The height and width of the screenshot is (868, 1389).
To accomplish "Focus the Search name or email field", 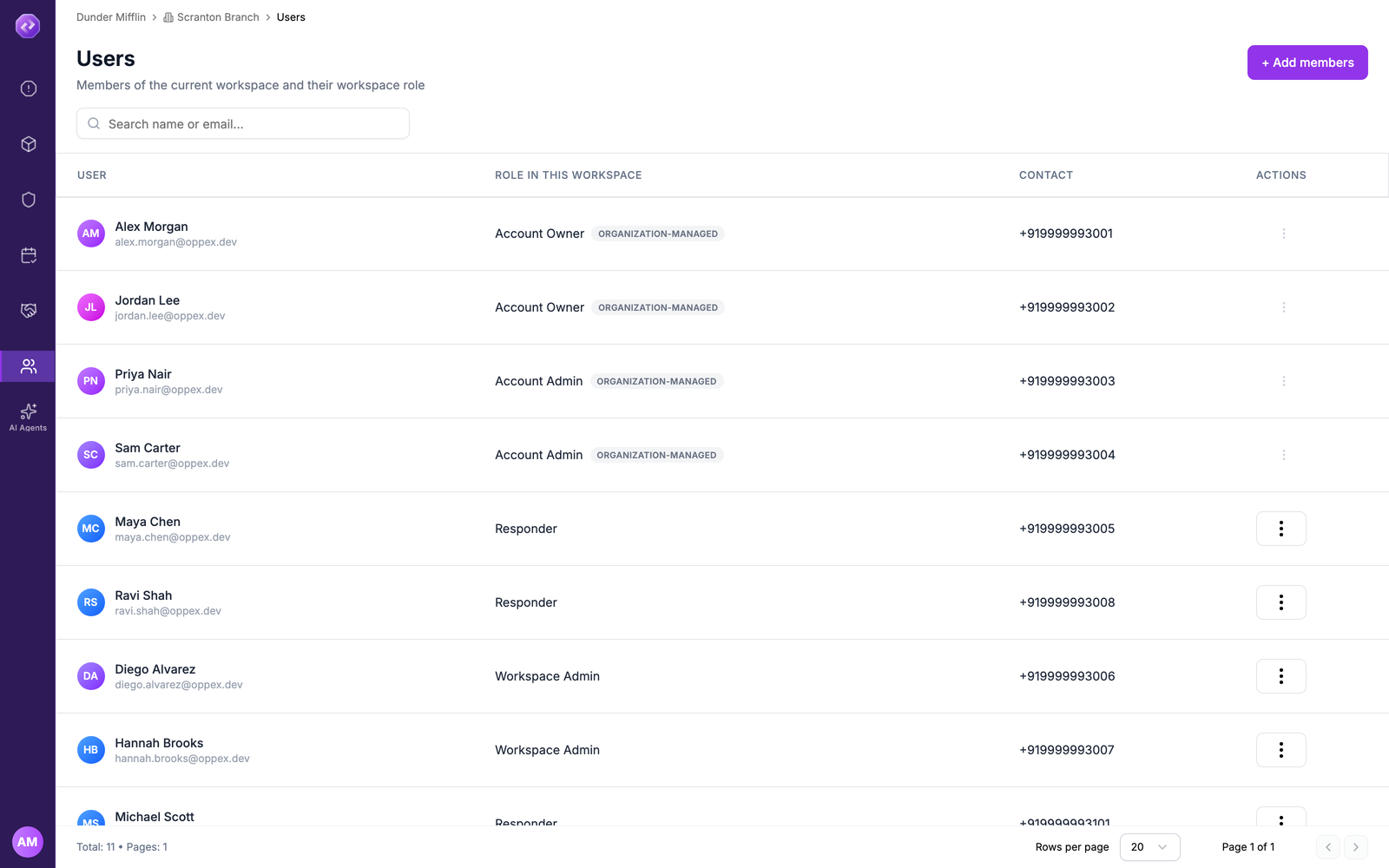I will pyautogui.click(x=243, y=123).
